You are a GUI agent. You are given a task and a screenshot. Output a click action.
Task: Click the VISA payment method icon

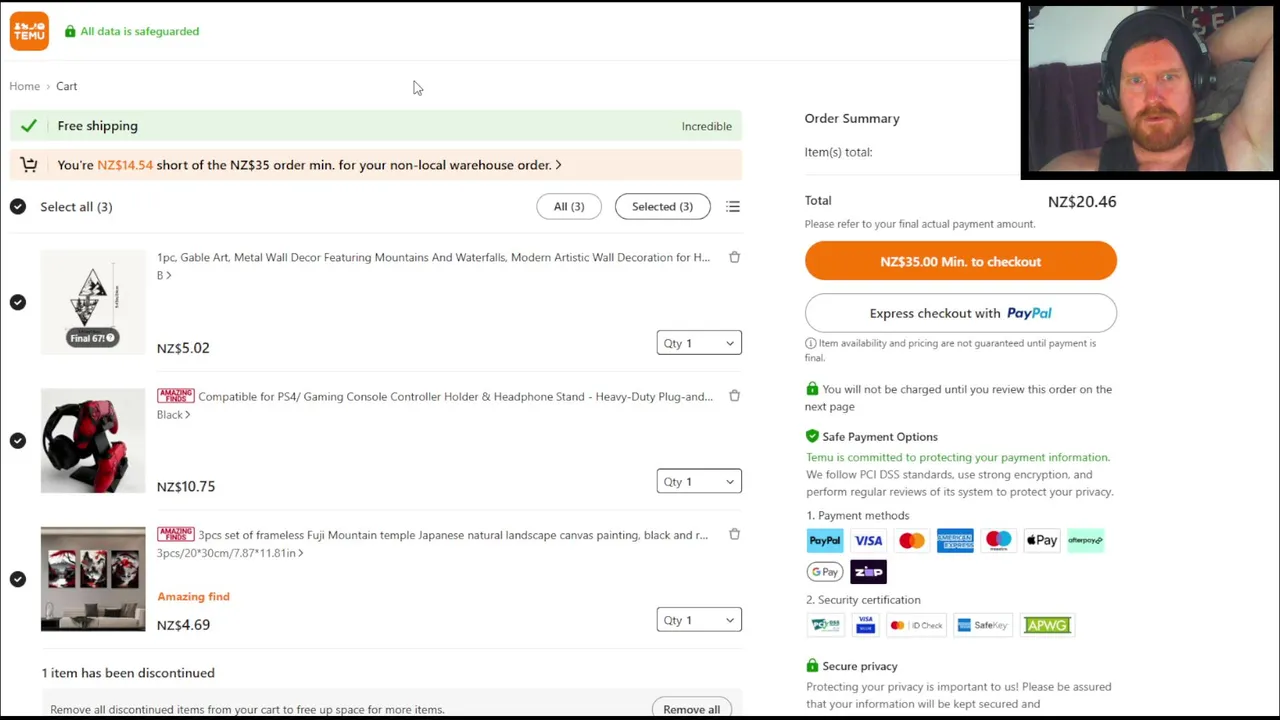pyautogui.click(x=868, y=541)
